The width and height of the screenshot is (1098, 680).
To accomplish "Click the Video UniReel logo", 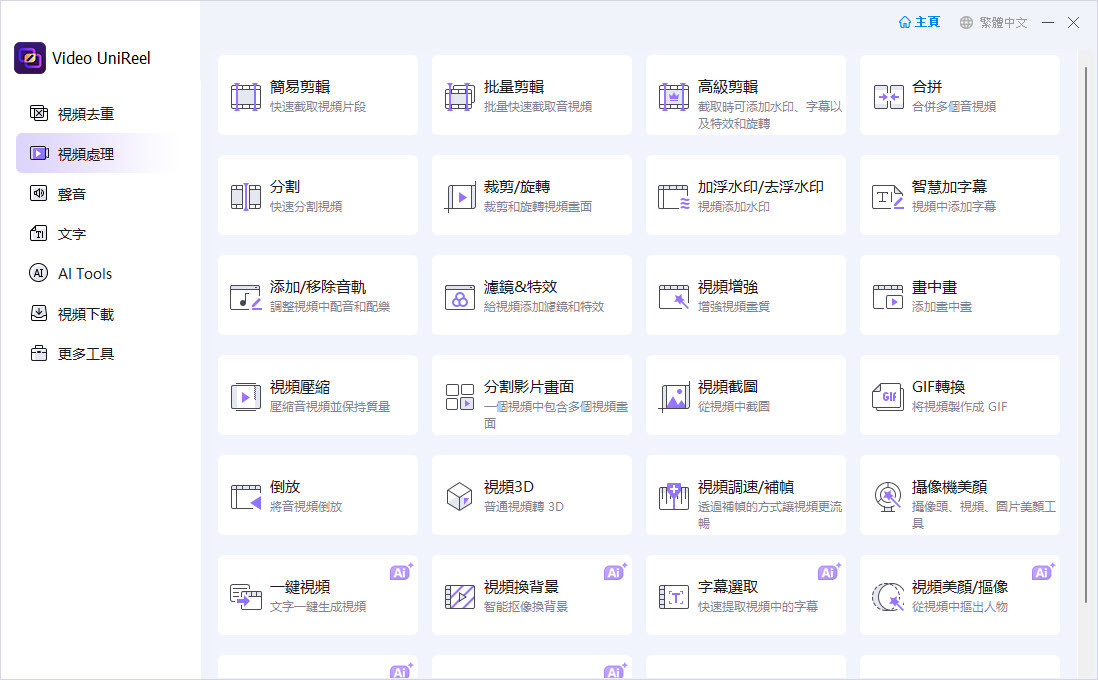I will point(30,58).
